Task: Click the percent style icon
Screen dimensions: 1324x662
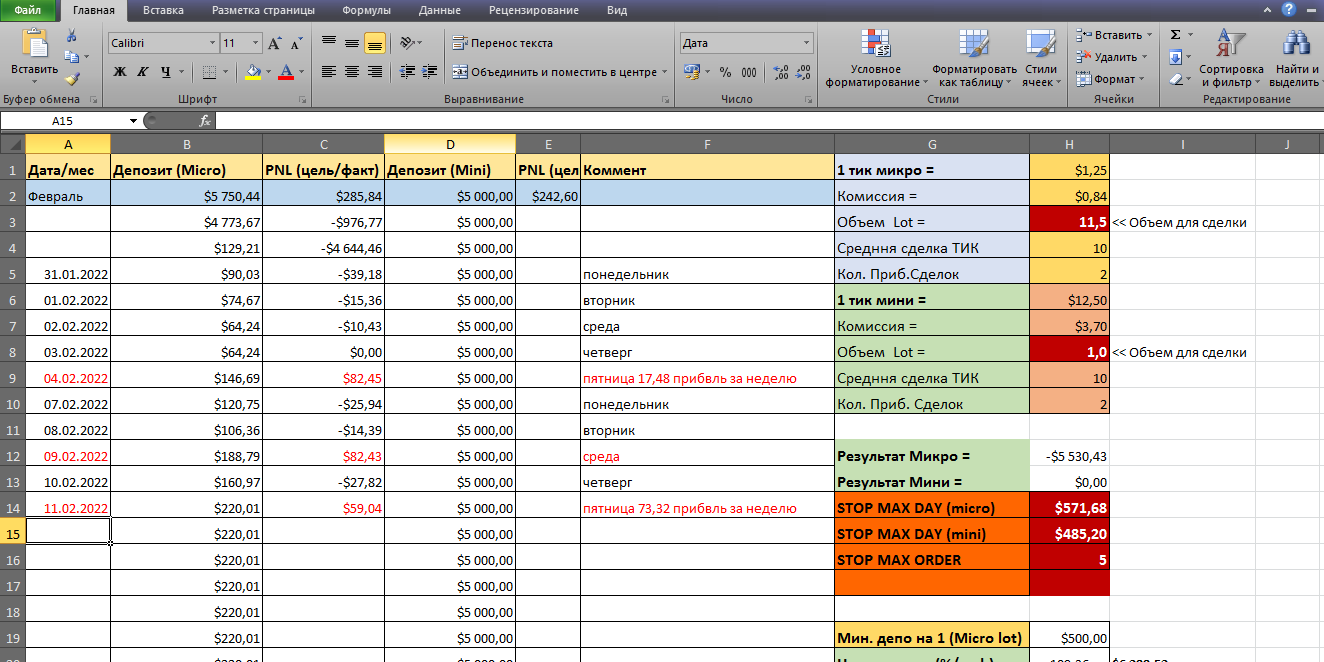Action: tap(725, 72)
